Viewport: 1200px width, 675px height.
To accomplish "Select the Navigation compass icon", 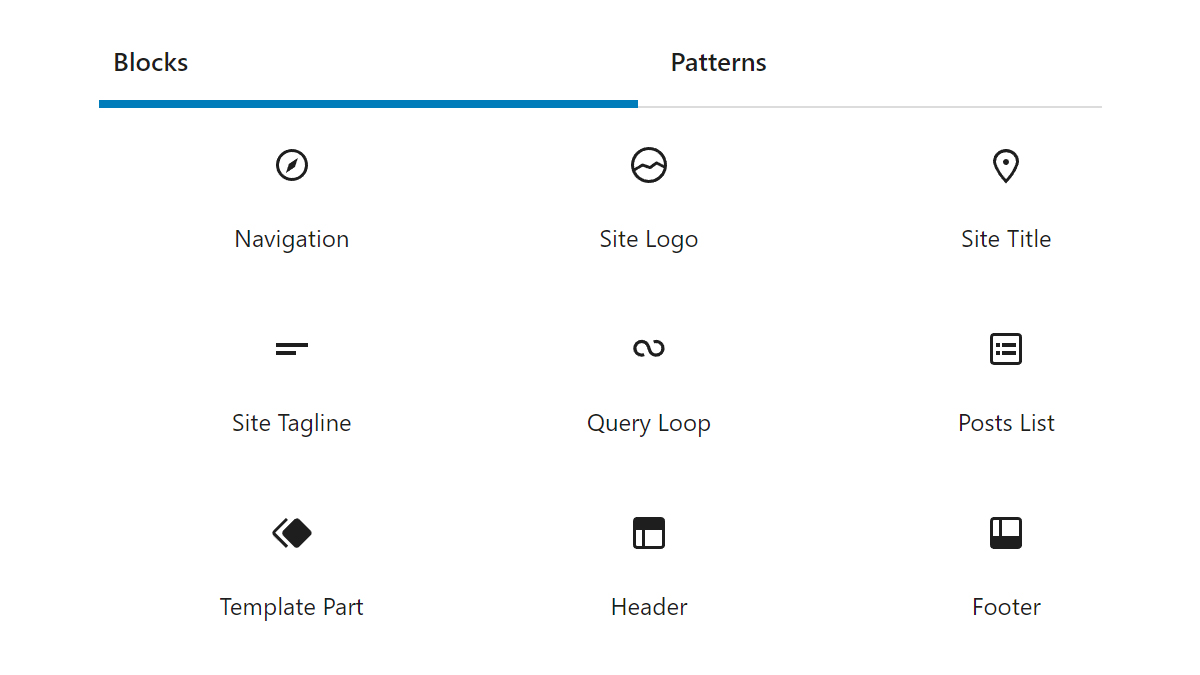I will (x=292, y=165).
